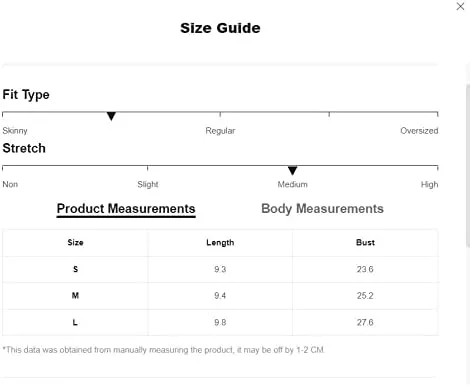
Task: Click the Oversized fit label
Action: point(419,131)
